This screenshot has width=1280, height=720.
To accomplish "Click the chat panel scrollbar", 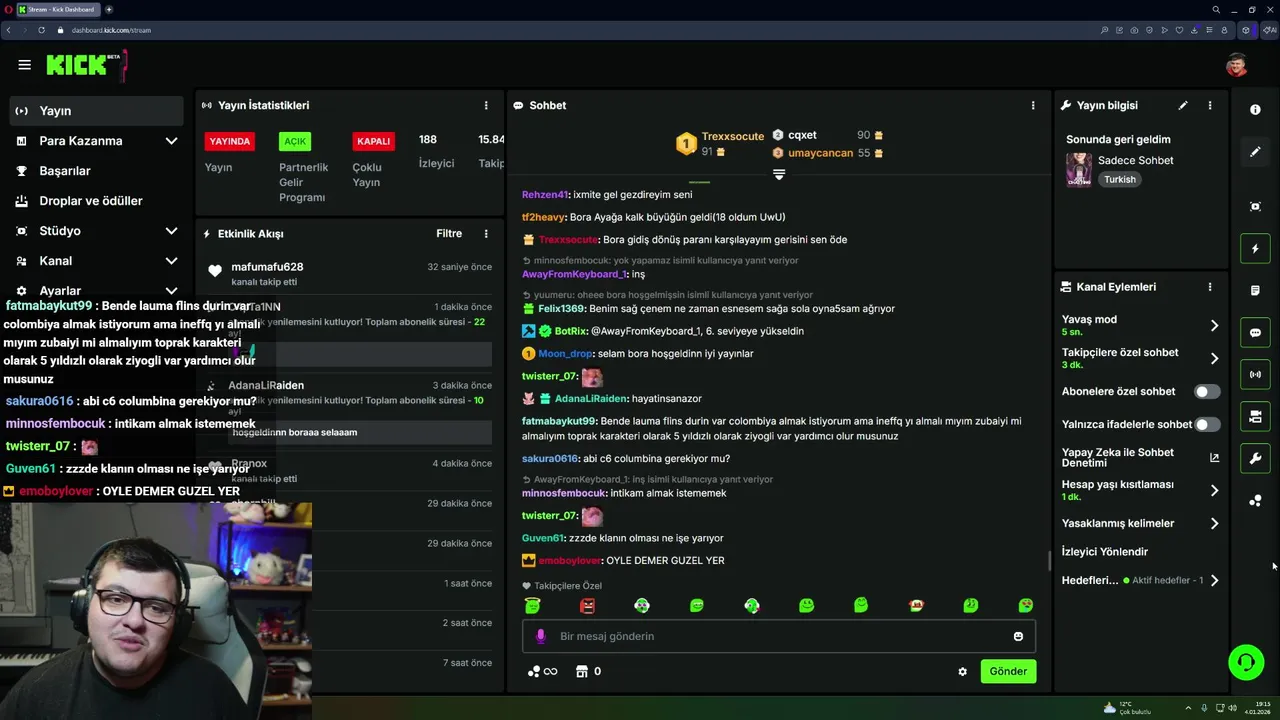I will 1049,560.
